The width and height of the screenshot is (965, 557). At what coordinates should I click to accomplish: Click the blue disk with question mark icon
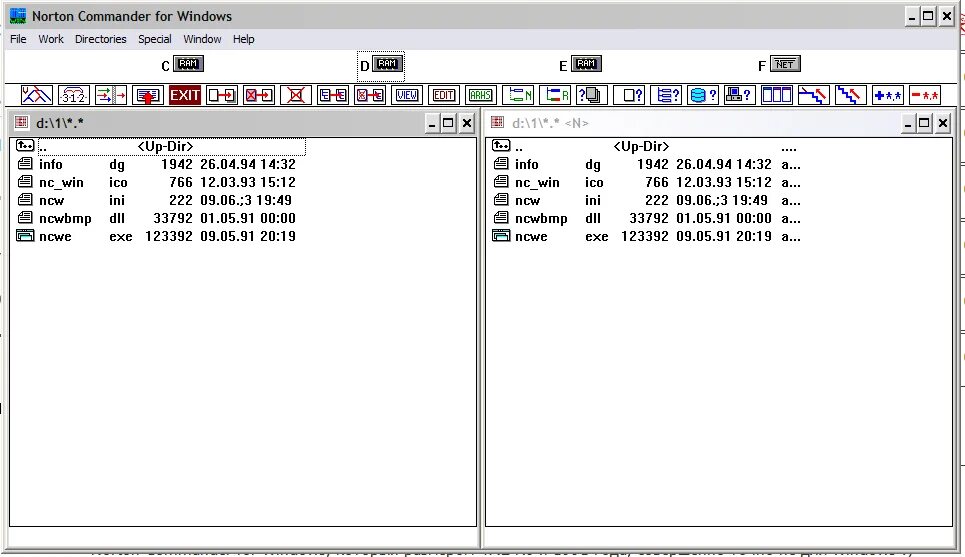[703, 95]
